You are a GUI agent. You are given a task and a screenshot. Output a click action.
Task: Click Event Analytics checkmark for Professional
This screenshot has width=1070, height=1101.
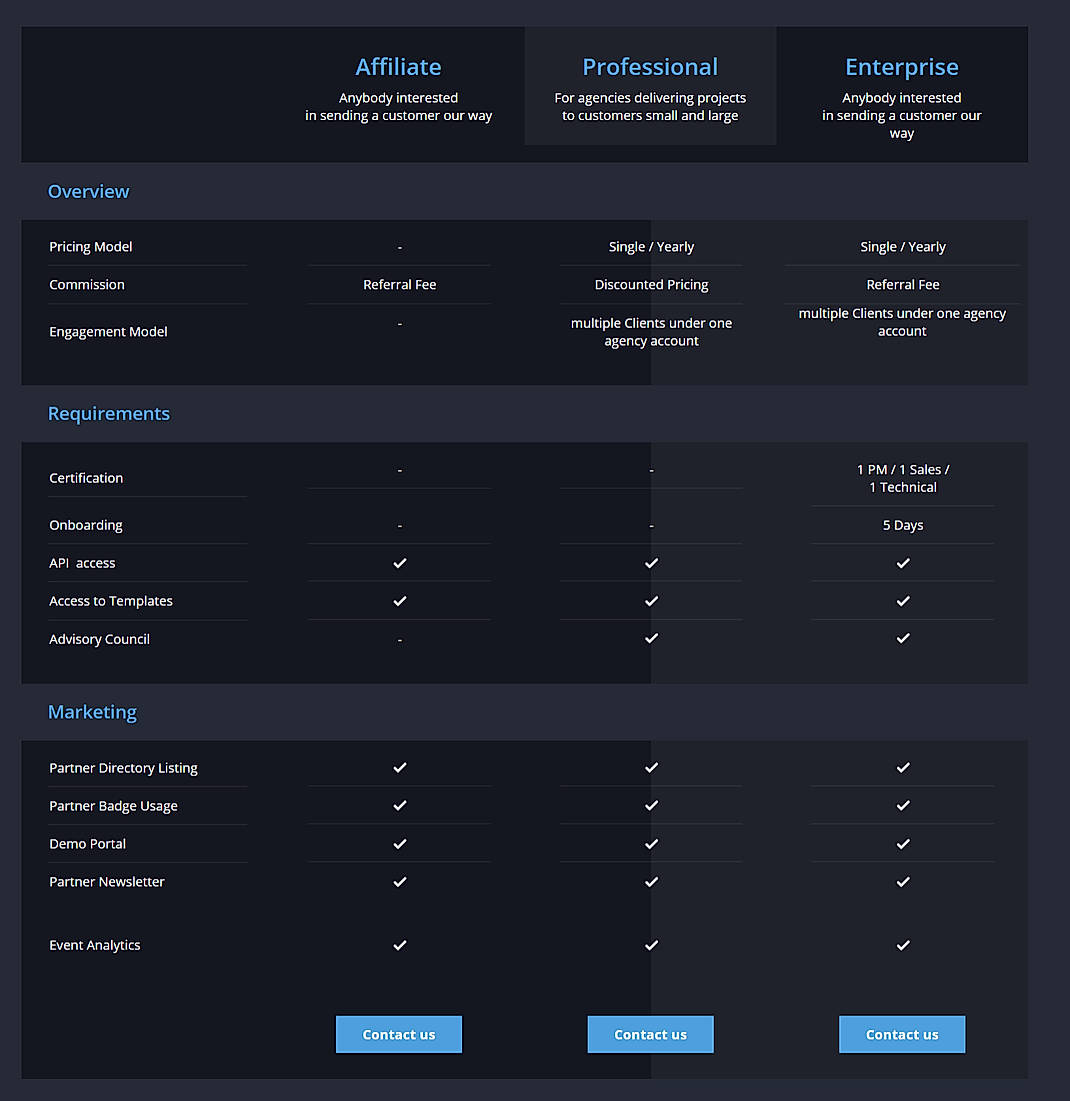click(x=652, y=945)
